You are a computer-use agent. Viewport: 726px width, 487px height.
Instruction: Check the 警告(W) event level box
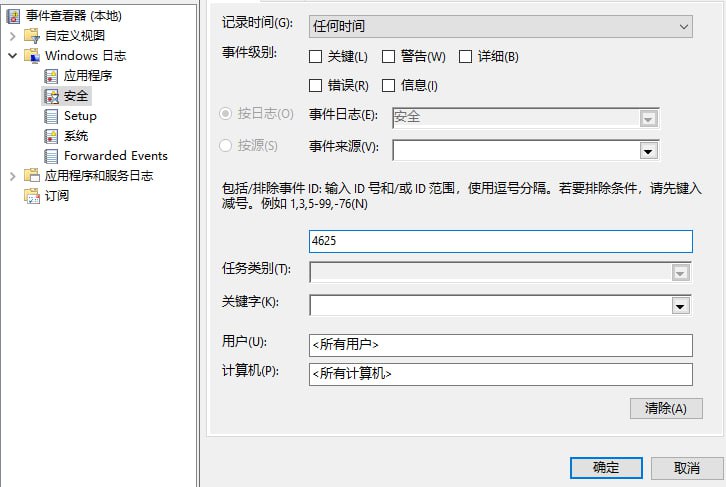click(388, 56)
